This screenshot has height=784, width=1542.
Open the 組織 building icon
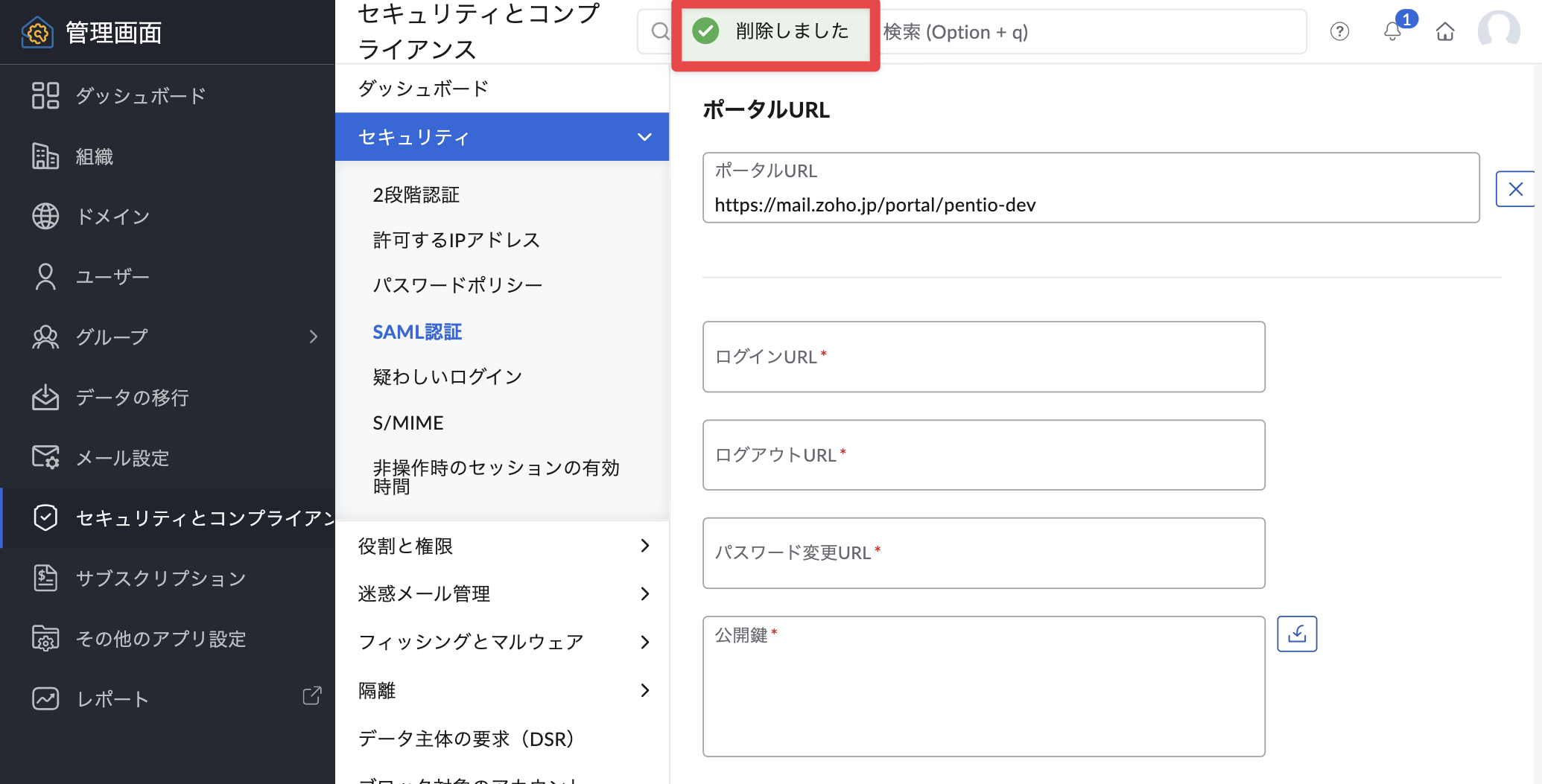(x=45, y=156)
